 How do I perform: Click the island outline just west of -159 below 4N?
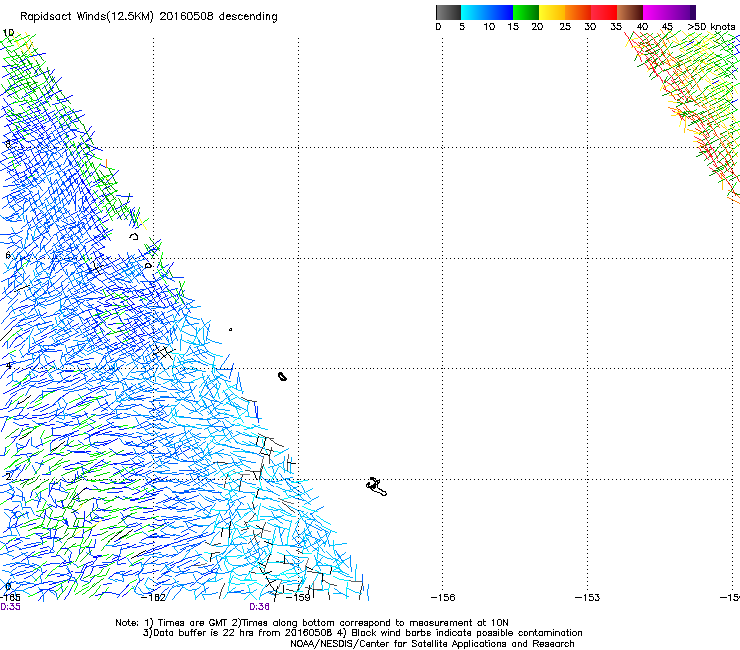(x=282, y=376)
